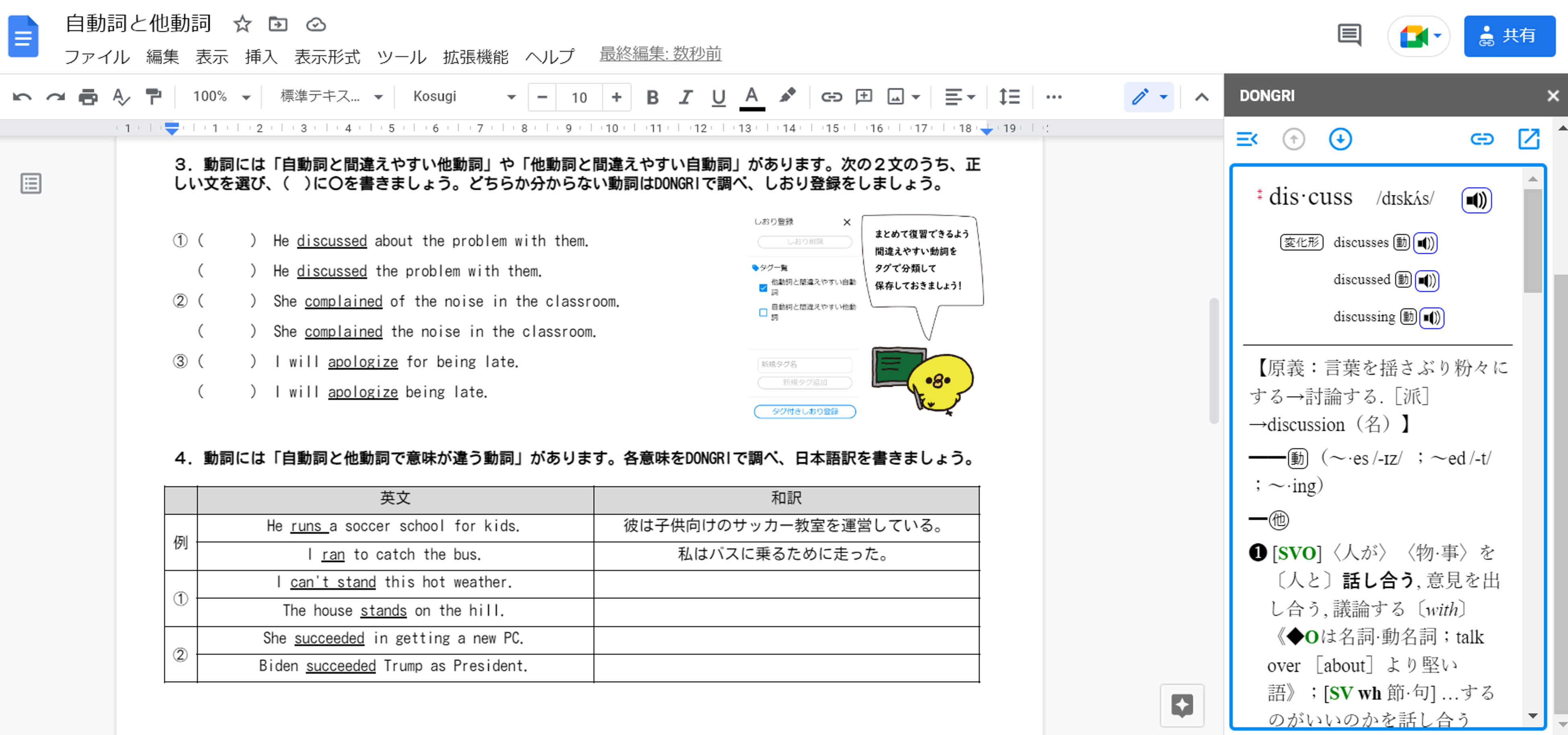This screenshot has height=735, width=1568.
Task: Open the document outline icon
Action: pyautogui.click(x=31, y=183)
